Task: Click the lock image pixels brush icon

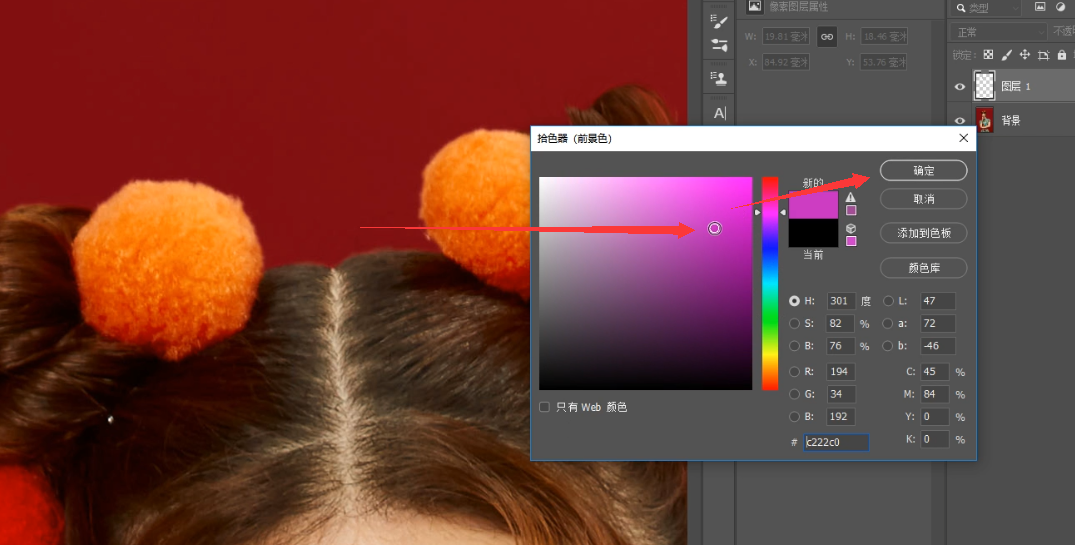Action: 1006,55
